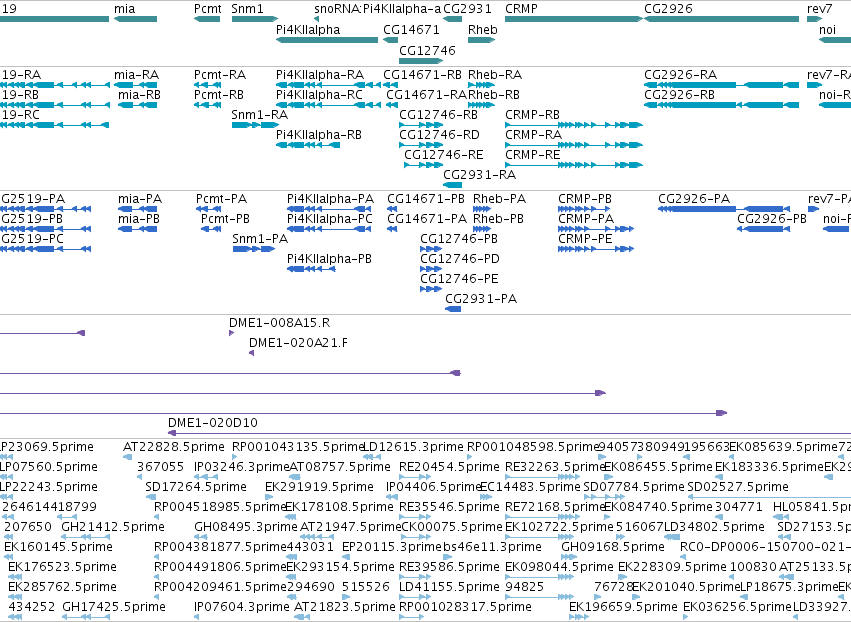Open protein CG14671-PA

[x=392, y=229]
